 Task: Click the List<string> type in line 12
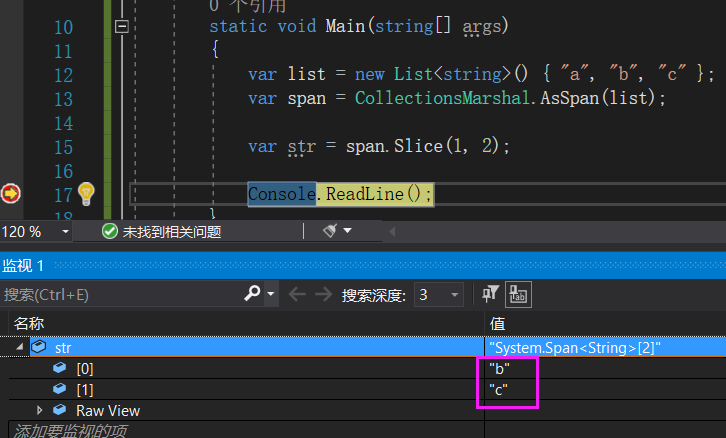pos(452,74)
